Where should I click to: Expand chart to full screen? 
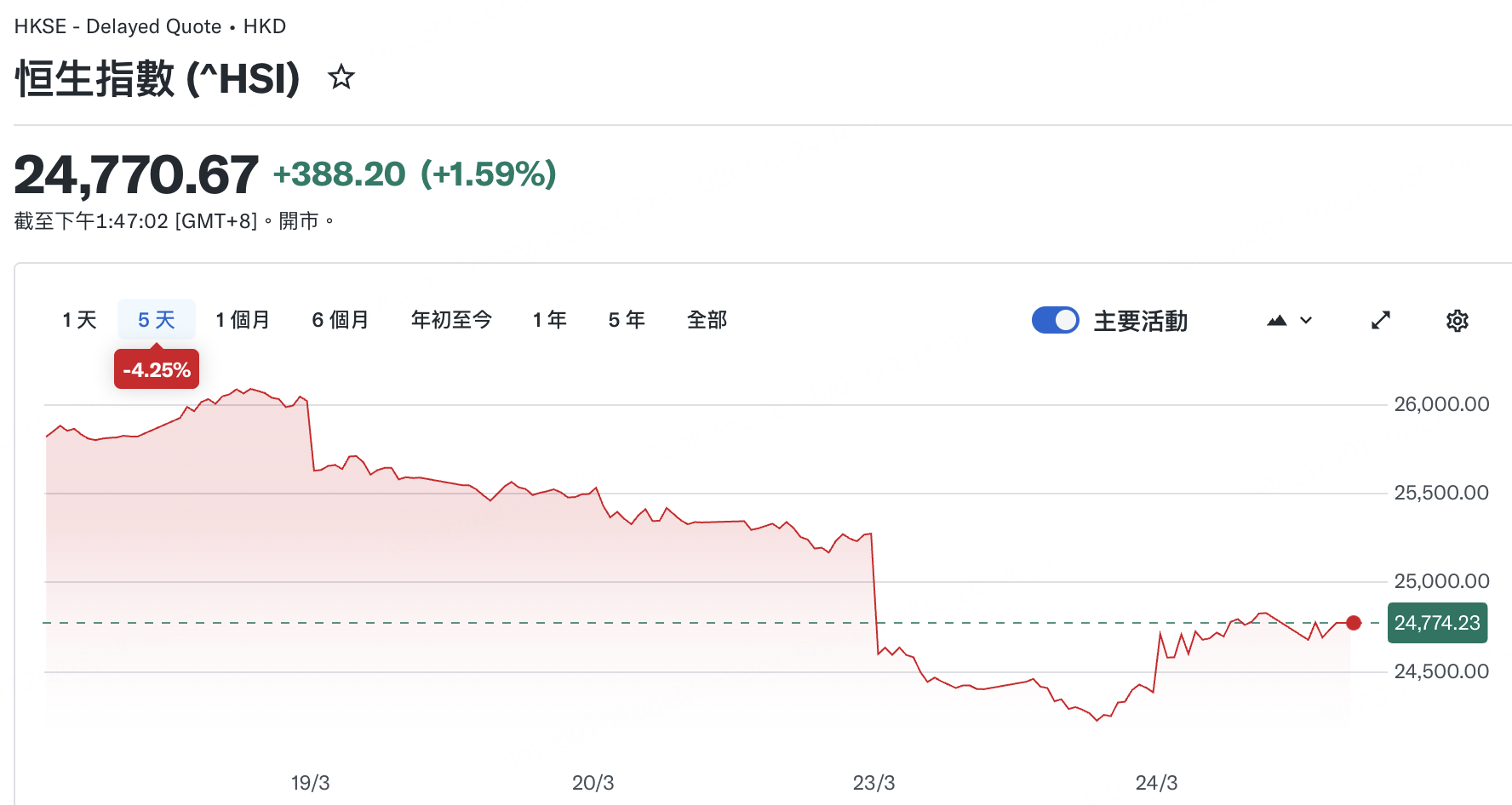click(1381, 321)
